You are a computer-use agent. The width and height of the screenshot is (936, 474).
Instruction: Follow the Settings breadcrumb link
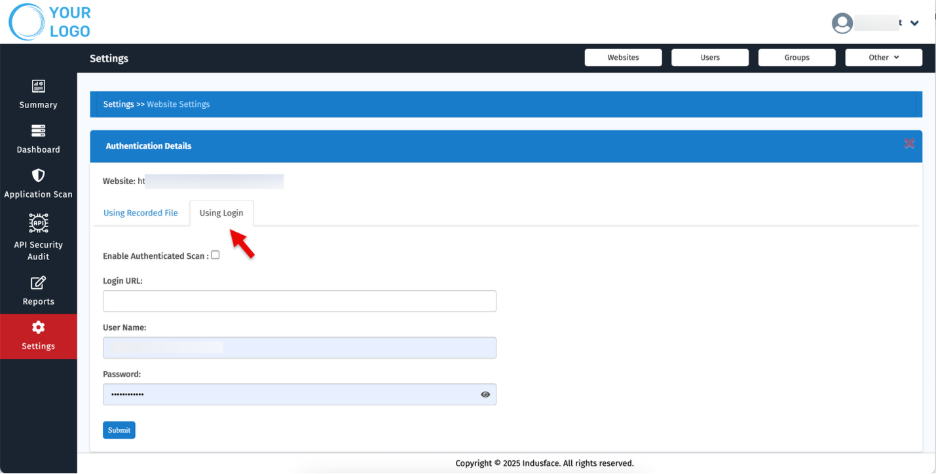point(118,104)
